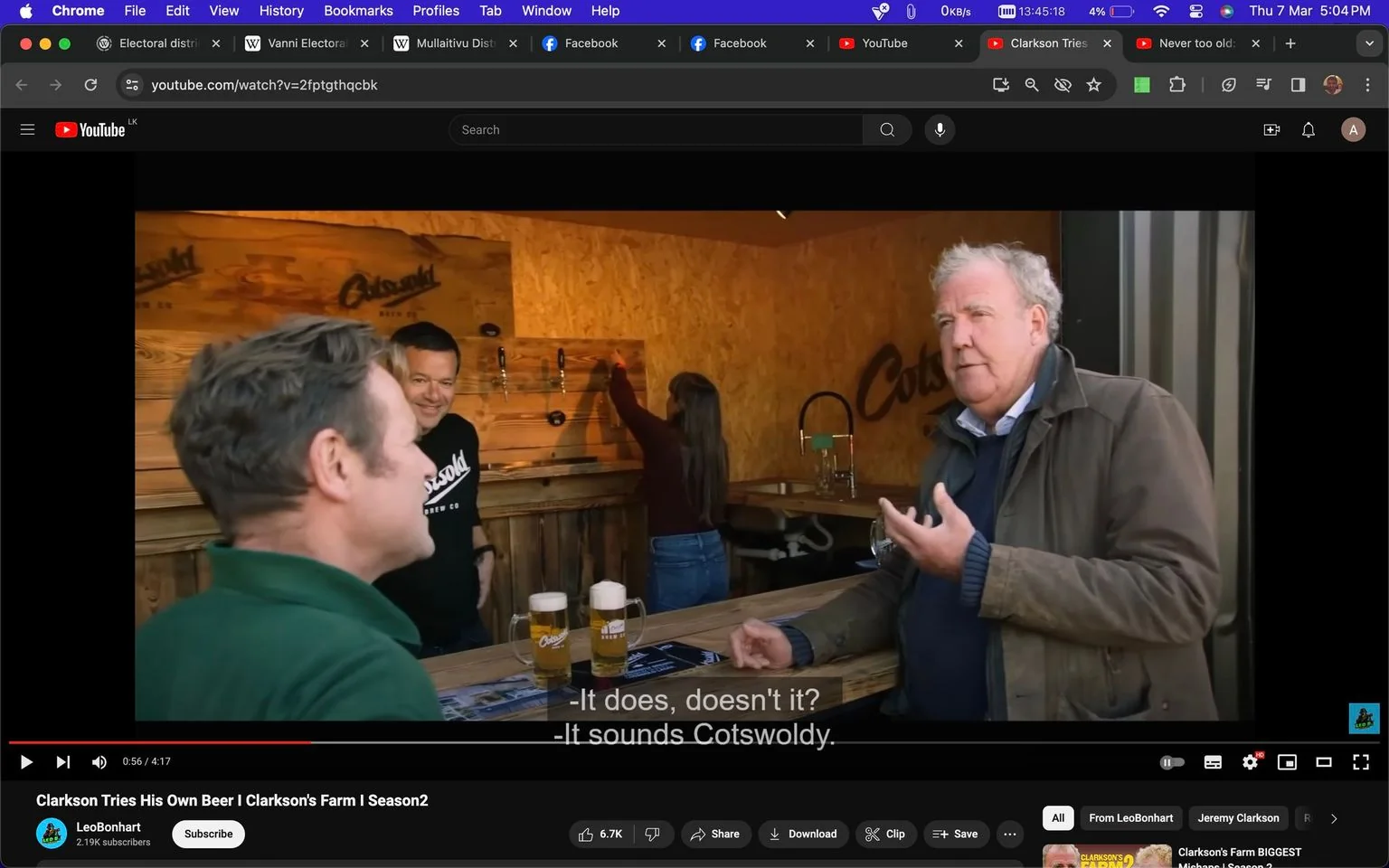Open the History menu
Image resolution: width=1389 pixels, height=868 pixels.
point(281,11)
